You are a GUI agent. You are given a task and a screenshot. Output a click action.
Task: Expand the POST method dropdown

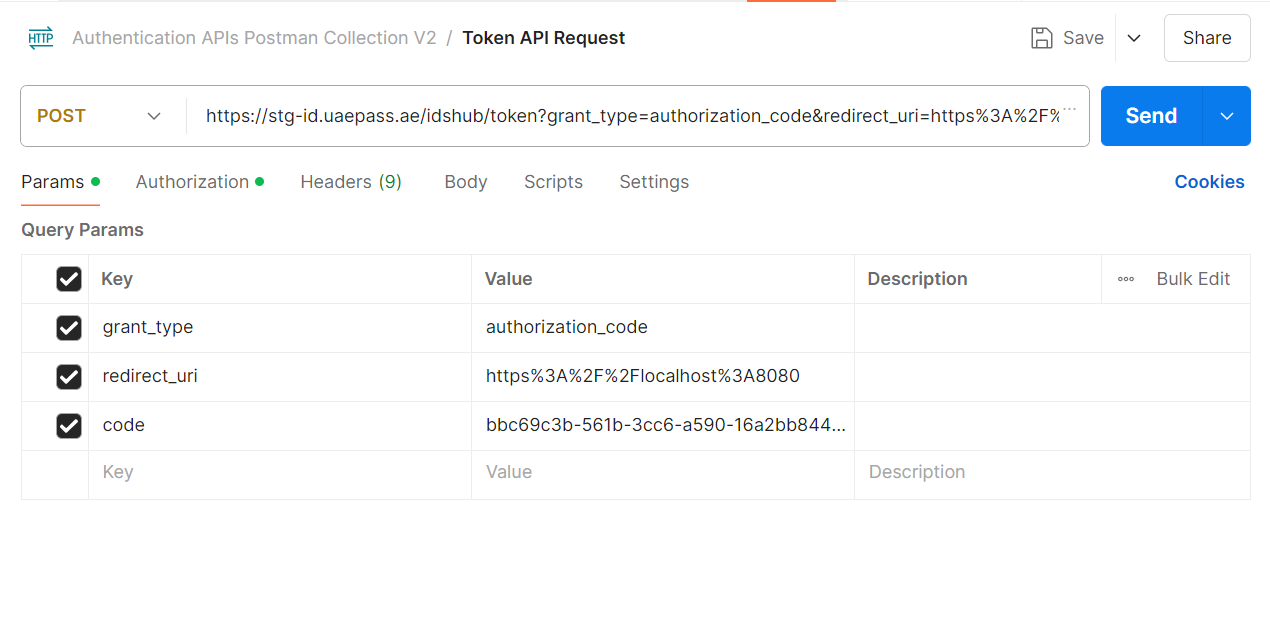pos(154,116)
